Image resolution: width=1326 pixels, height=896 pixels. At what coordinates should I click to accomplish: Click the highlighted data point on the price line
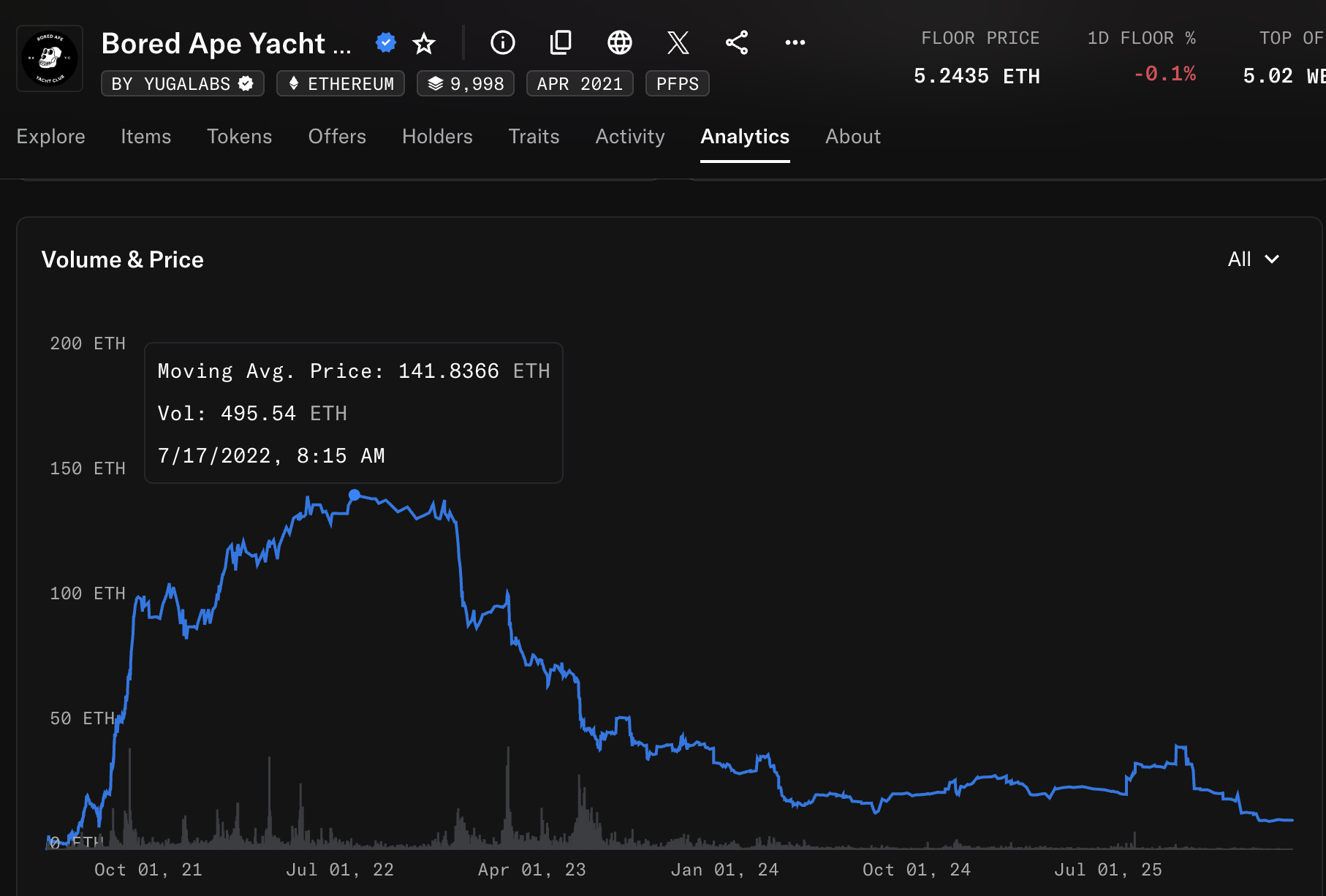pyautogui.click(x=355, y=495)
